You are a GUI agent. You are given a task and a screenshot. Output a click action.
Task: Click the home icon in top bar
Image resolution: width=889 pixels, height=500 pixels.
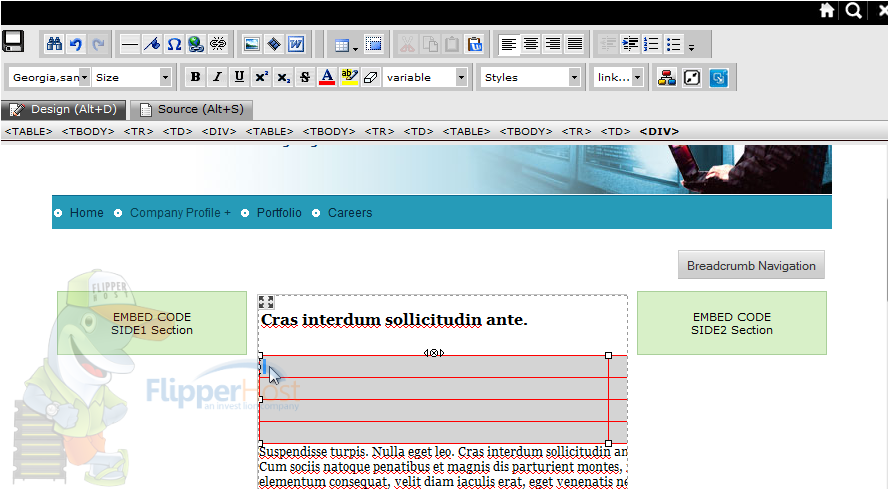coord(827,10)
